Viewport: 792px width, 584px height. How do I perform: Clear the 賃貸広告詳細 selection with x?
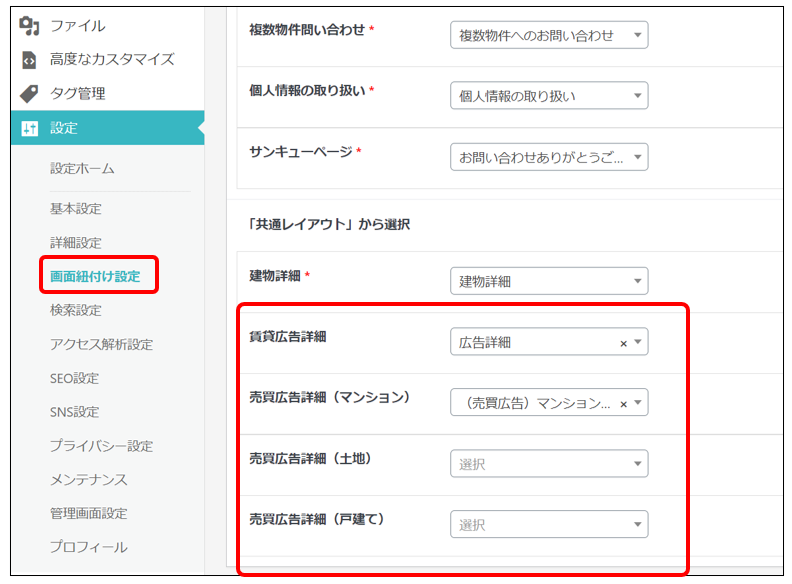tap(623, 343)
